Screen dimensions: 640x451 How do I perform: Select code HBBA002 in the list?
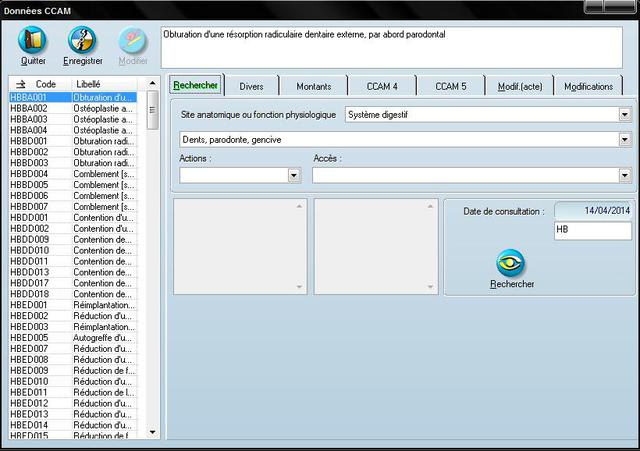point(30,108)
